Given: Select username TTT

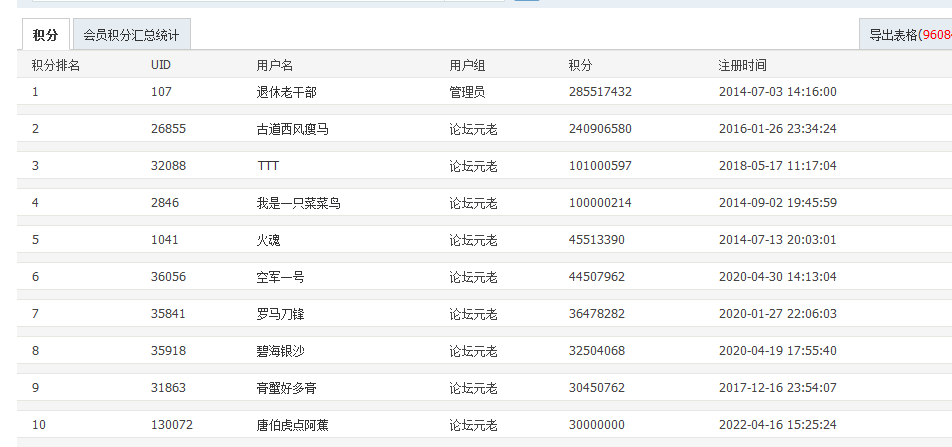Looking at the screenshot, I should coord(268,166).
